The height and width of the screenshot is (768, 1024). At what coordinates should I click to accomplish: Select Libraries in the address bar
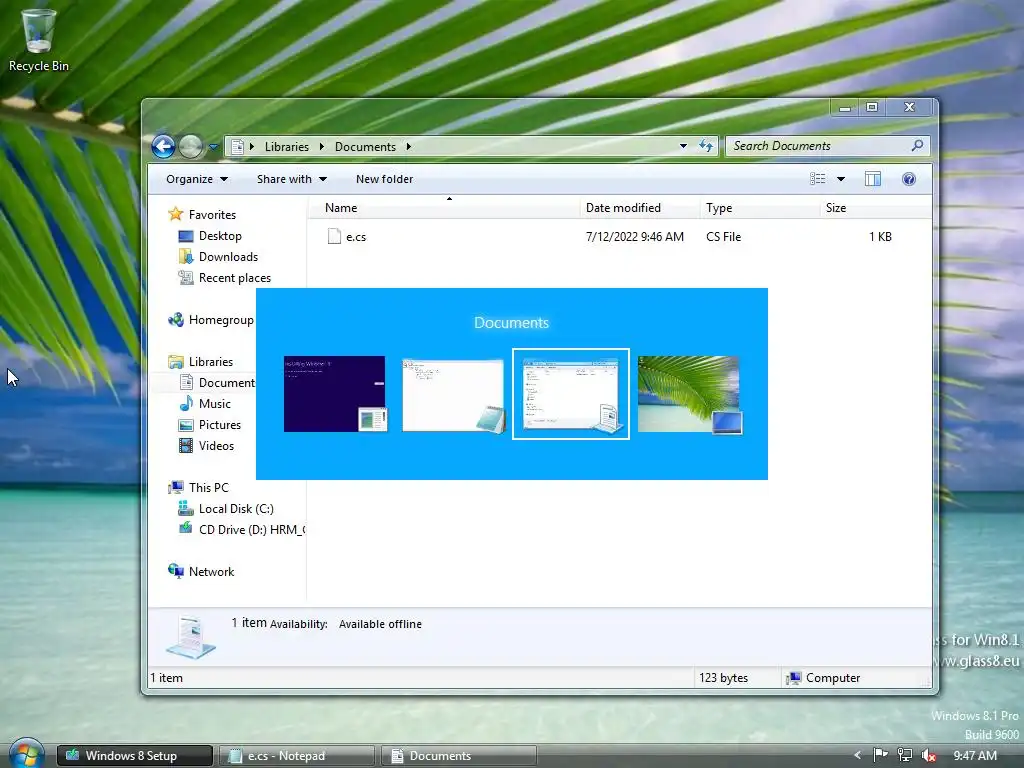pos(287,147)
